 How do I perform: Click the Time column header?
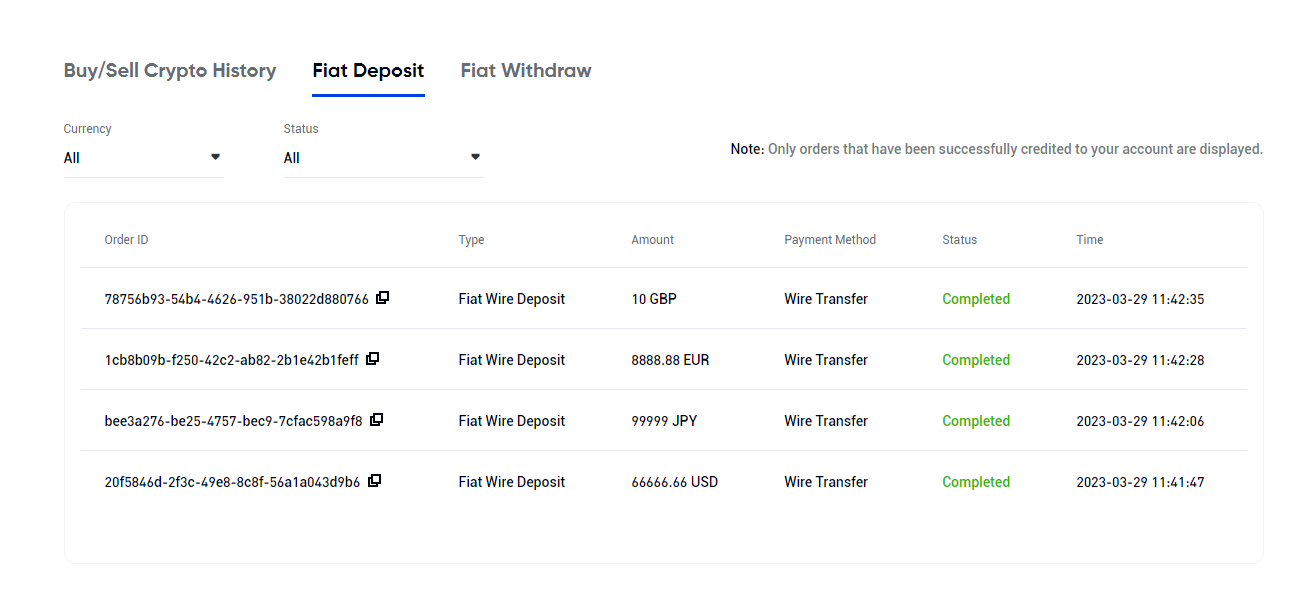coord(1089,240)
